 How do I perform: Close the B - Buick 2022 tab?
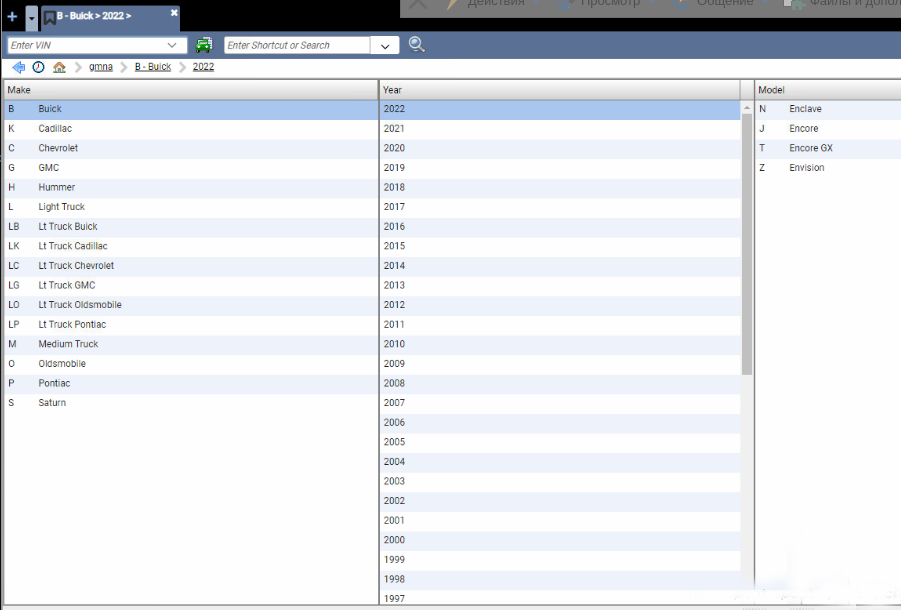pos(174,13)
